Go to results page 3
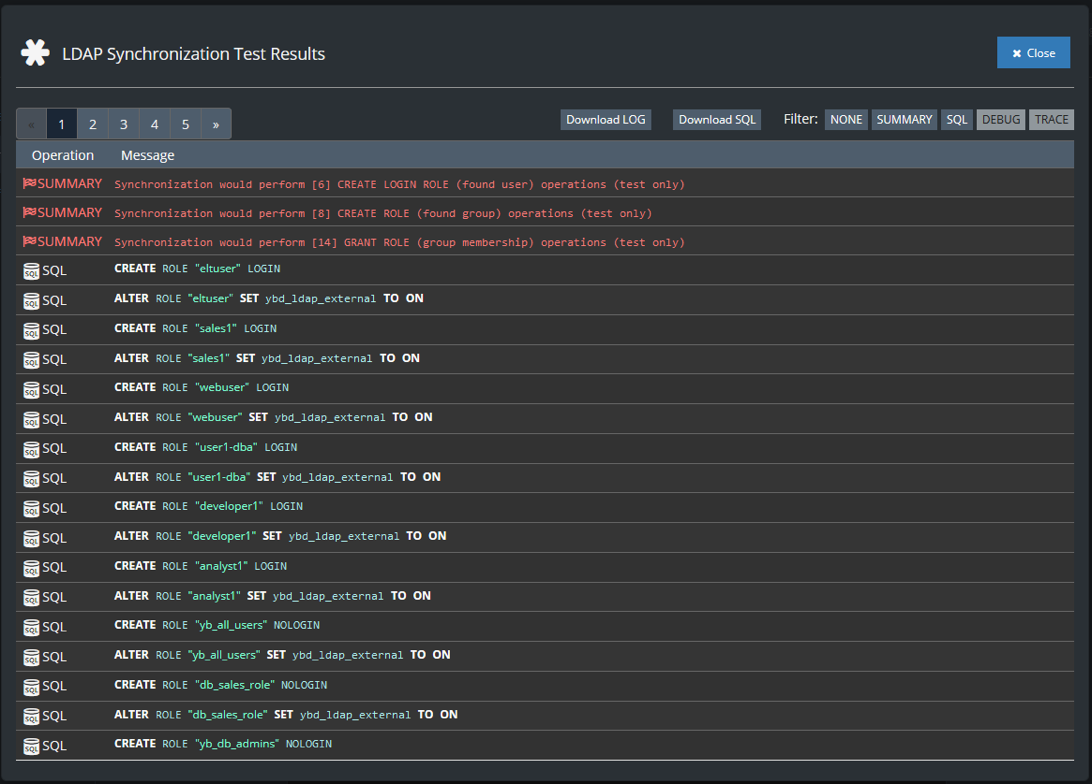This screenshot has width=1092, height=784. click(x=124, y=124)
